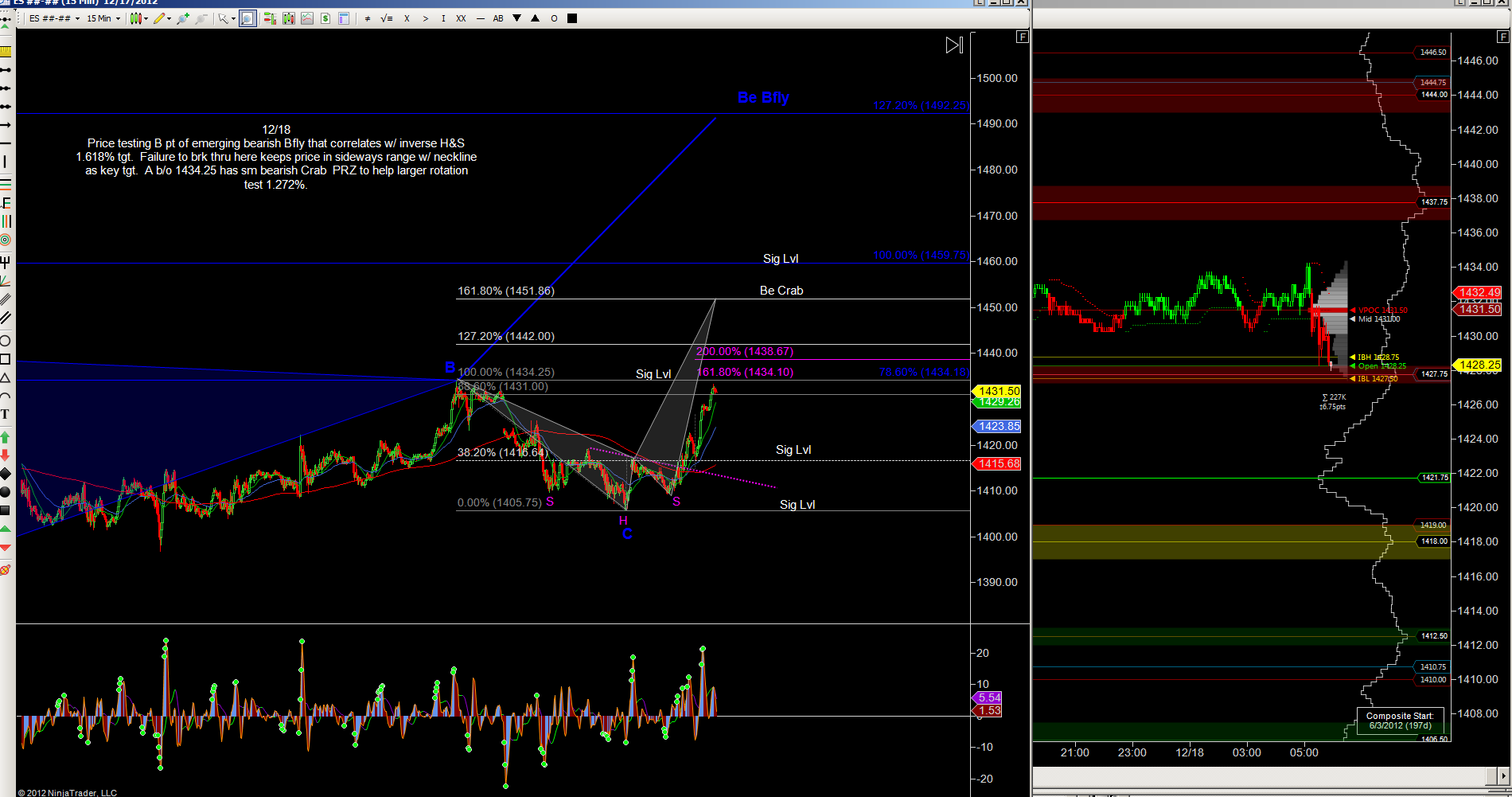Toggle the F button on right chart

pos(1503,37)
